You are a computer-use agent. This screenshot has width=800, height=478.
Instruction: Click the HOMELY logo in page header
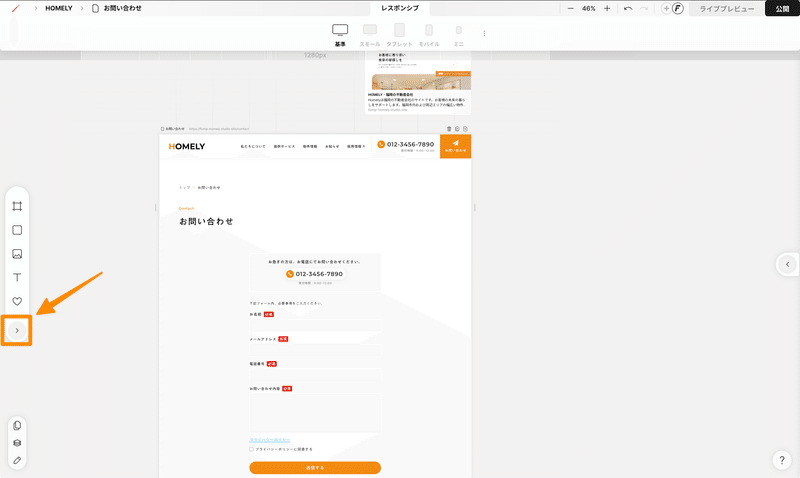[x=187, y=146]
